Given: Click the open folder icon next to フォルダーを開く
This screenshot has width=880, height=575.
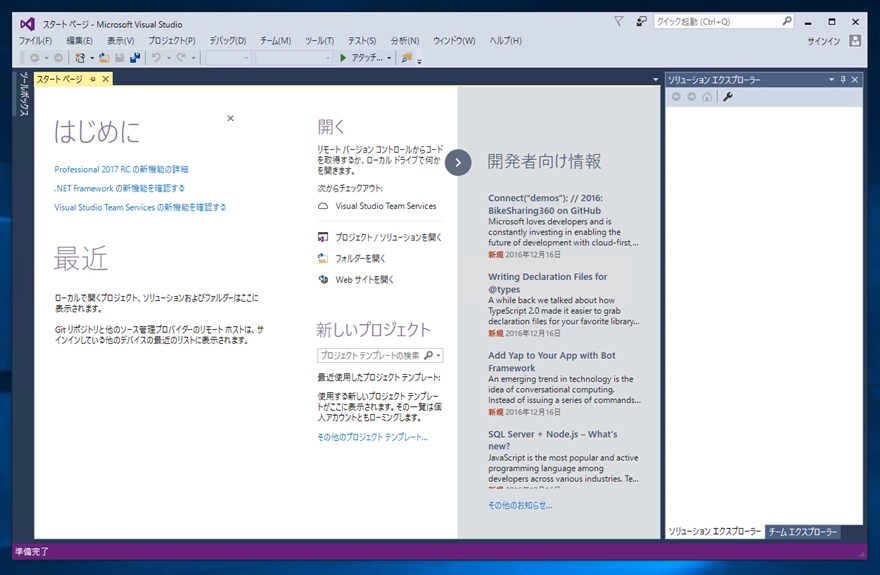Looking at the screenshot, I should click(x=323, y=258).
